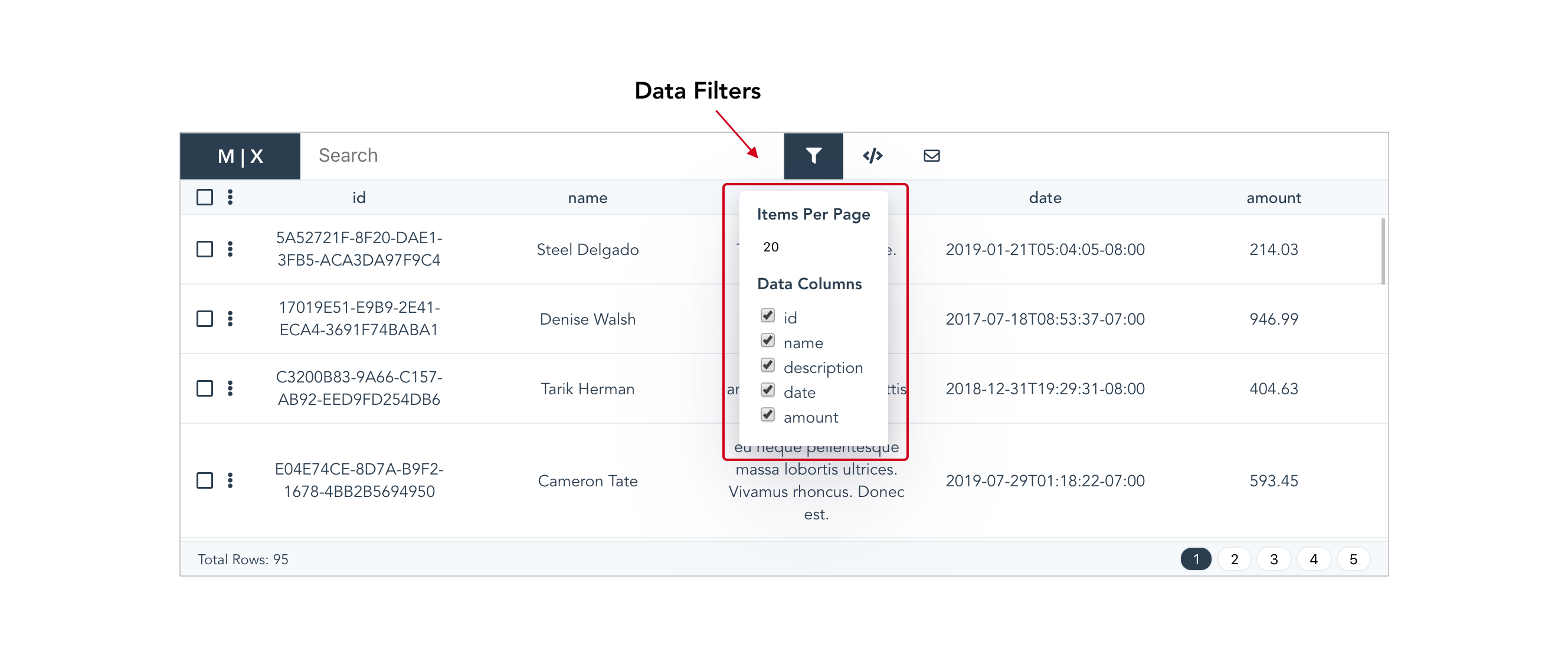Open kebab menu for Tarik Herman row
Screen dimensions: 1568x651
click(x=230, y=388)
